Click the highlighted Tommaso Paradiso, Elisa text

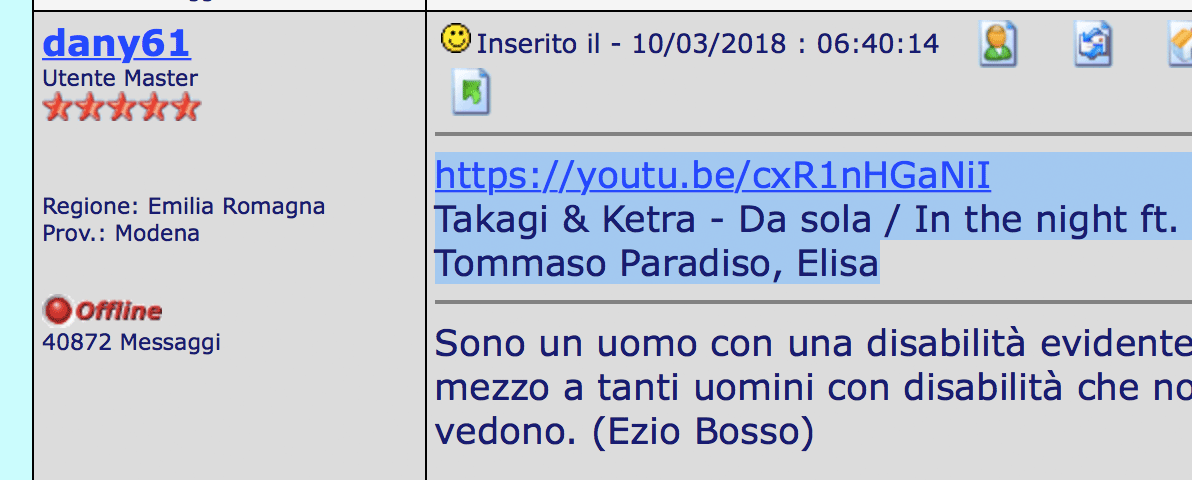click(657, 264)
